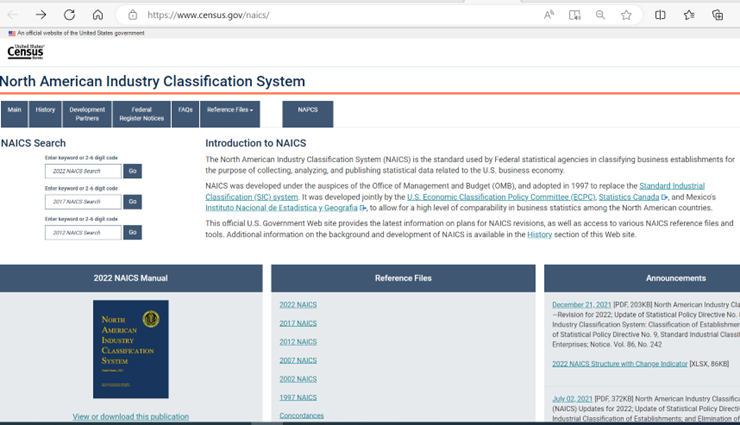Open Immersive Reader icon in address bar
Screen dimensions: 740x425
574,15
